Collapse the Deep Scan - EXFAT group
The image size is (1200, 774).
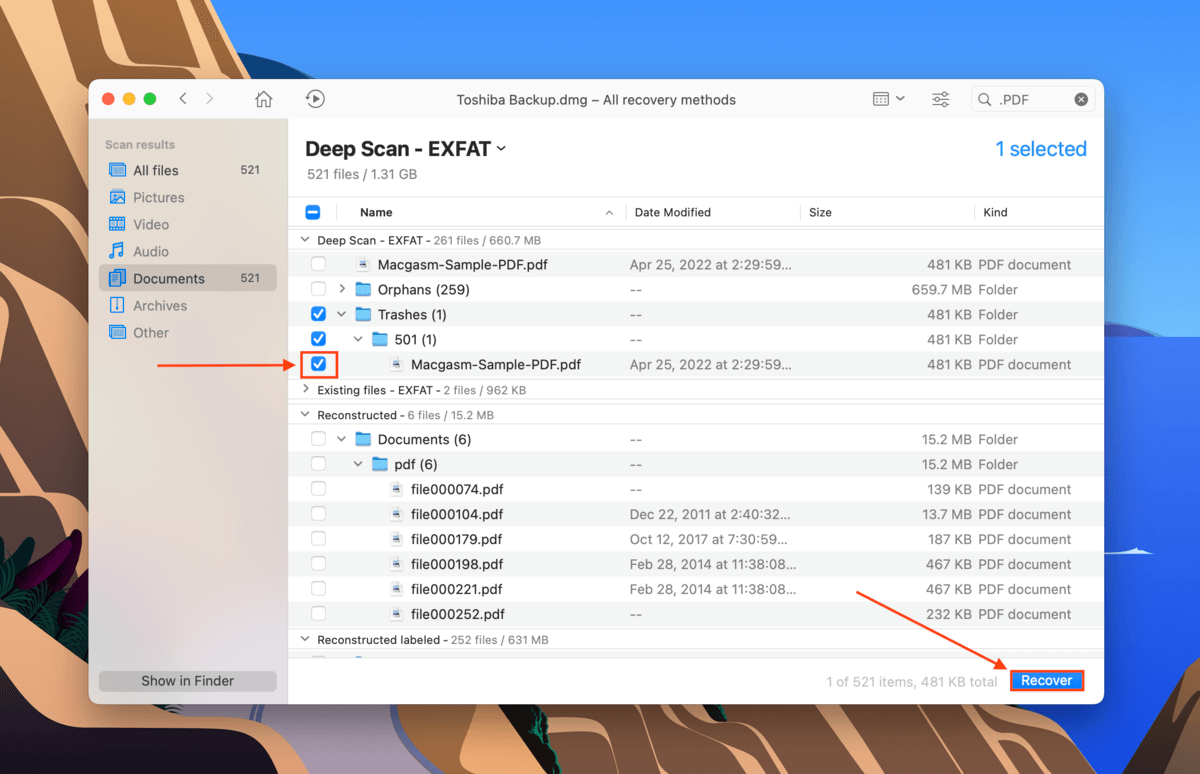coord(306,240)
